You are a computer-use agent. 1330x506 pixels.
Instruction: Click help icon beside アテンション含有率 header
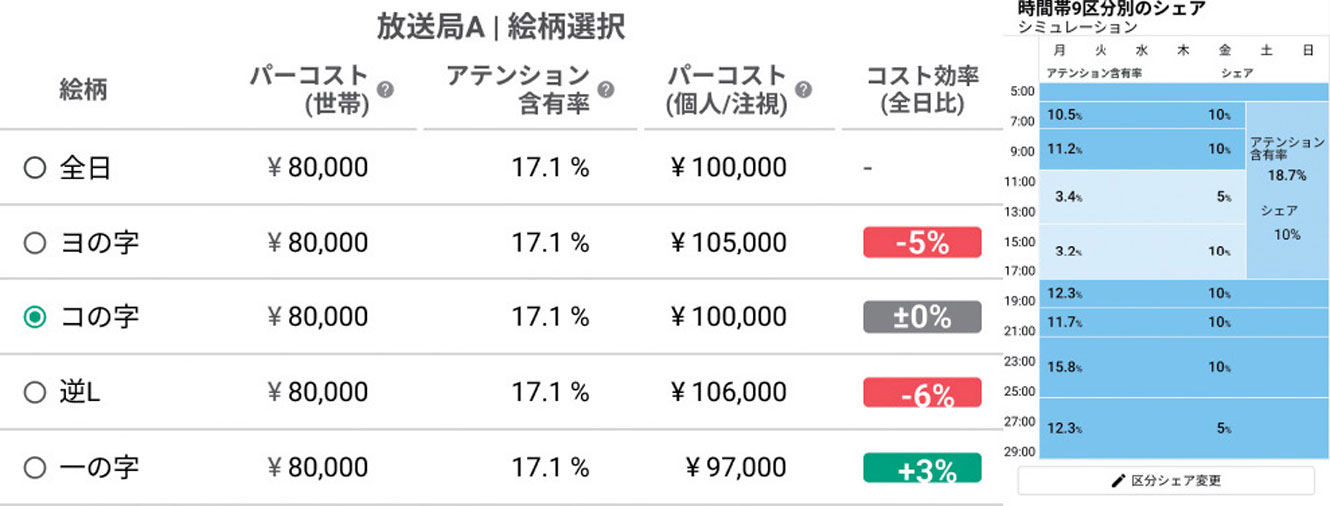(605, 89)
